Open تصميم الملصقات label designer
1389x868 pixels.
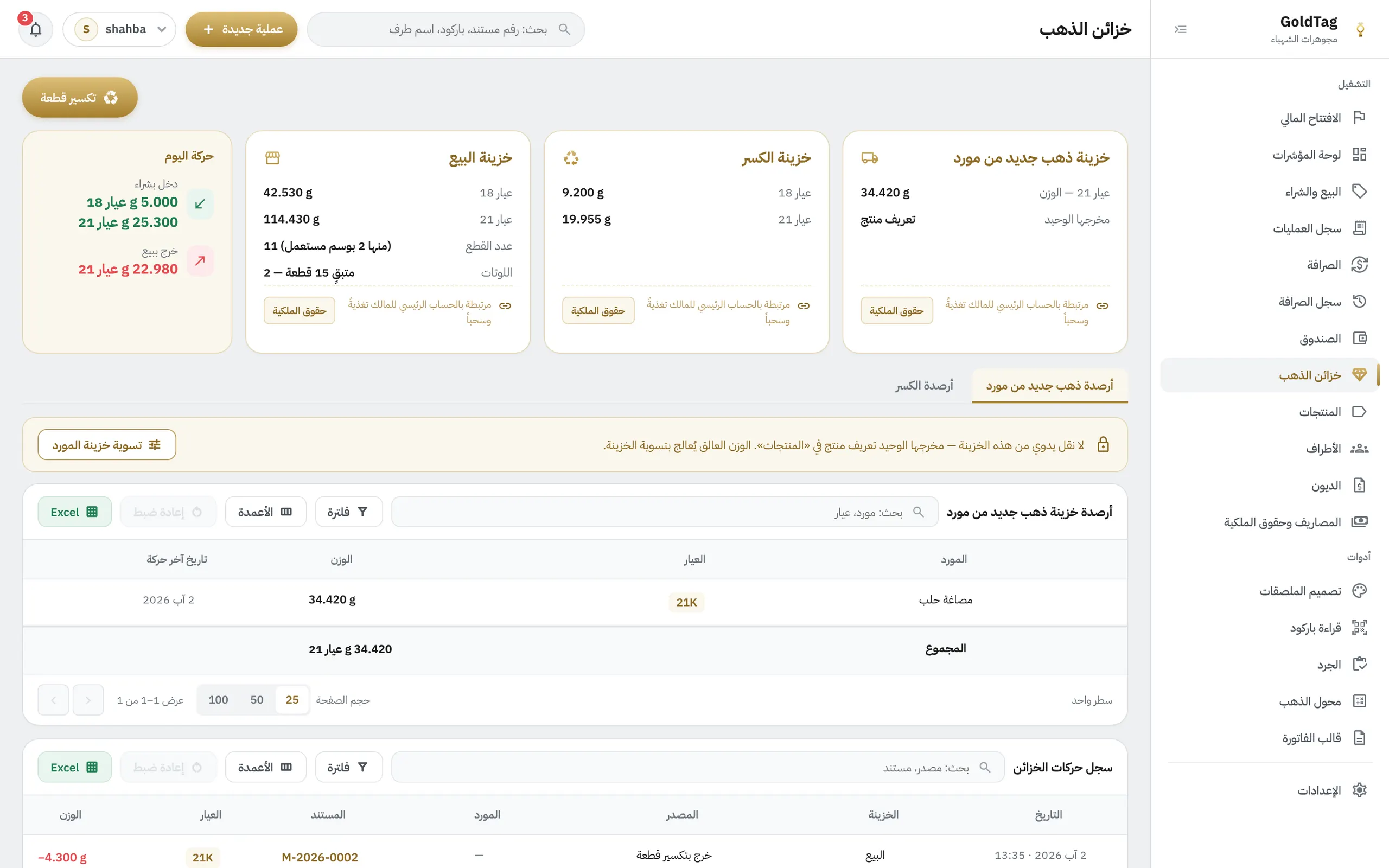pyautogui.click(x=1269, y=591)
